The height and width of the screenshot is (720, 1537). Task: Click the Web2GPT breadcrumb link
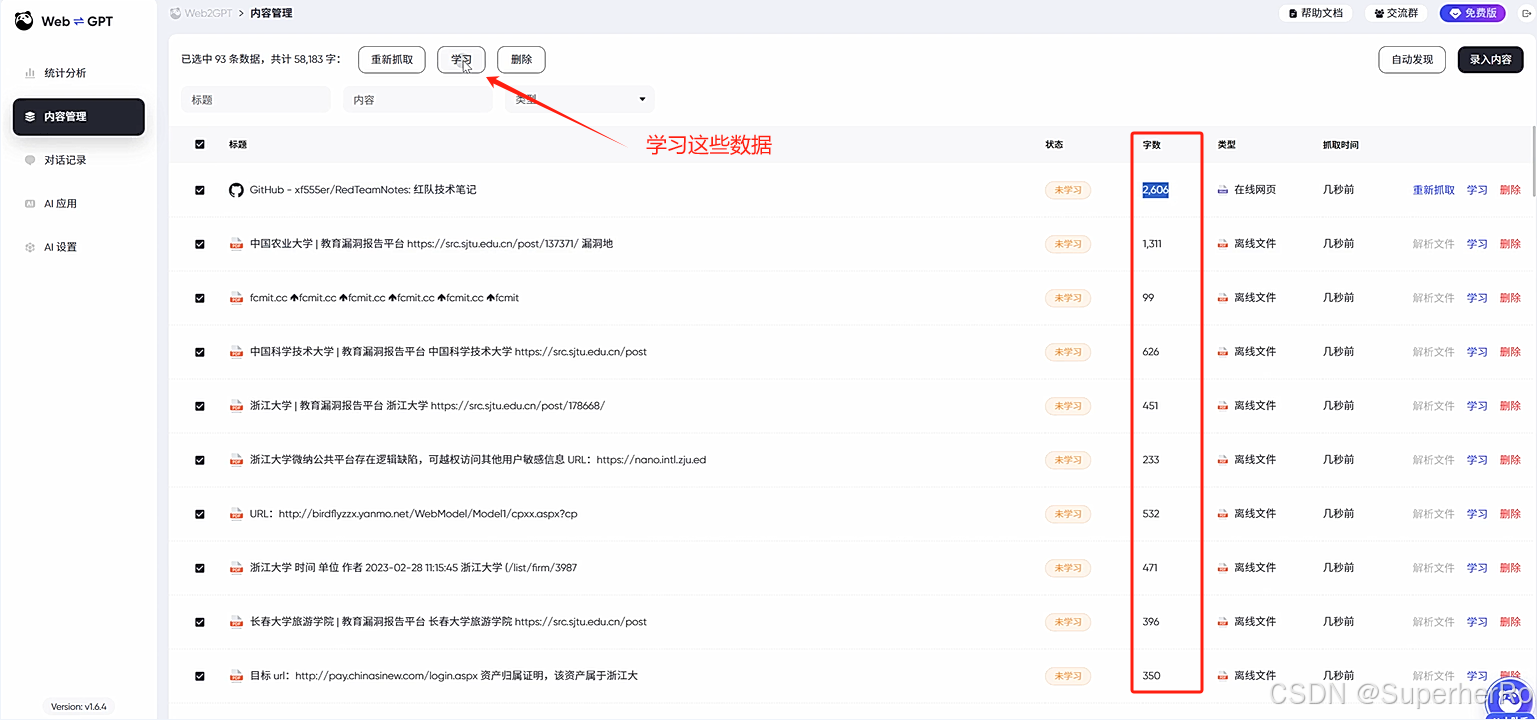coord(203,13)
